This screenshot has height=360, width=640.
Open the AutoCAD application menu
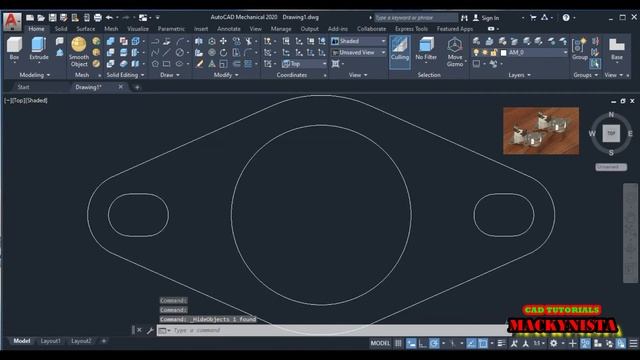(x=12, y=21)
